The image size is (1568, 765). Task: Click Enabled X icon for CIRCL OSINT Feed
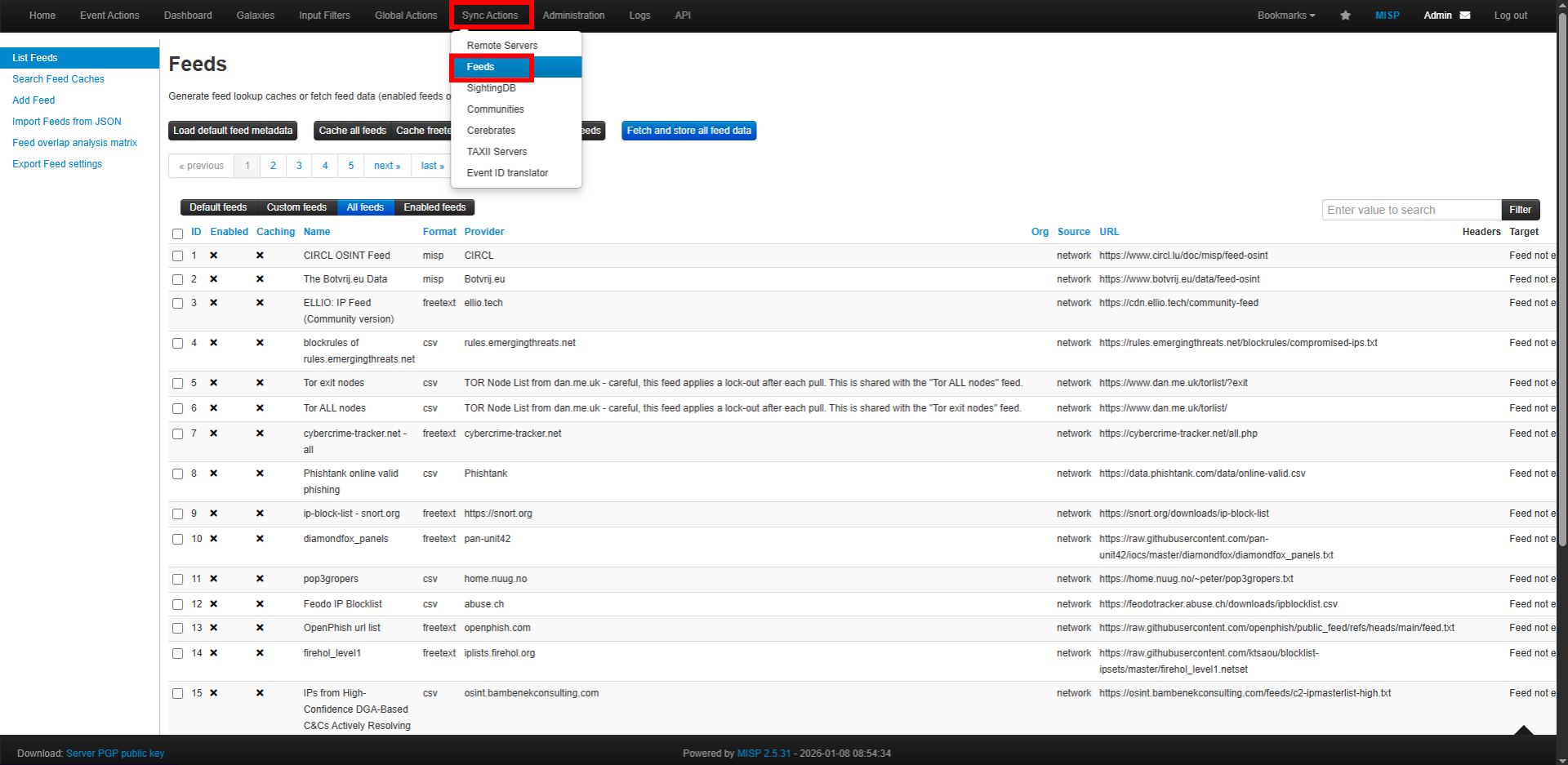point(214,256)
